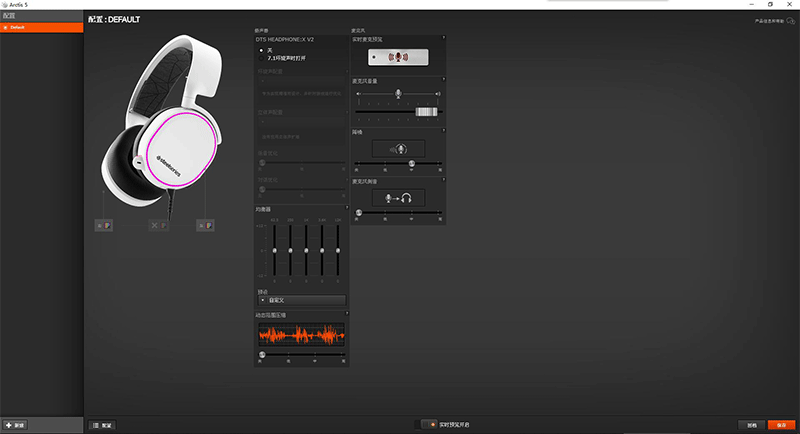Click the right earcup illumination color button
800x434 pixels.
point(205,225)
